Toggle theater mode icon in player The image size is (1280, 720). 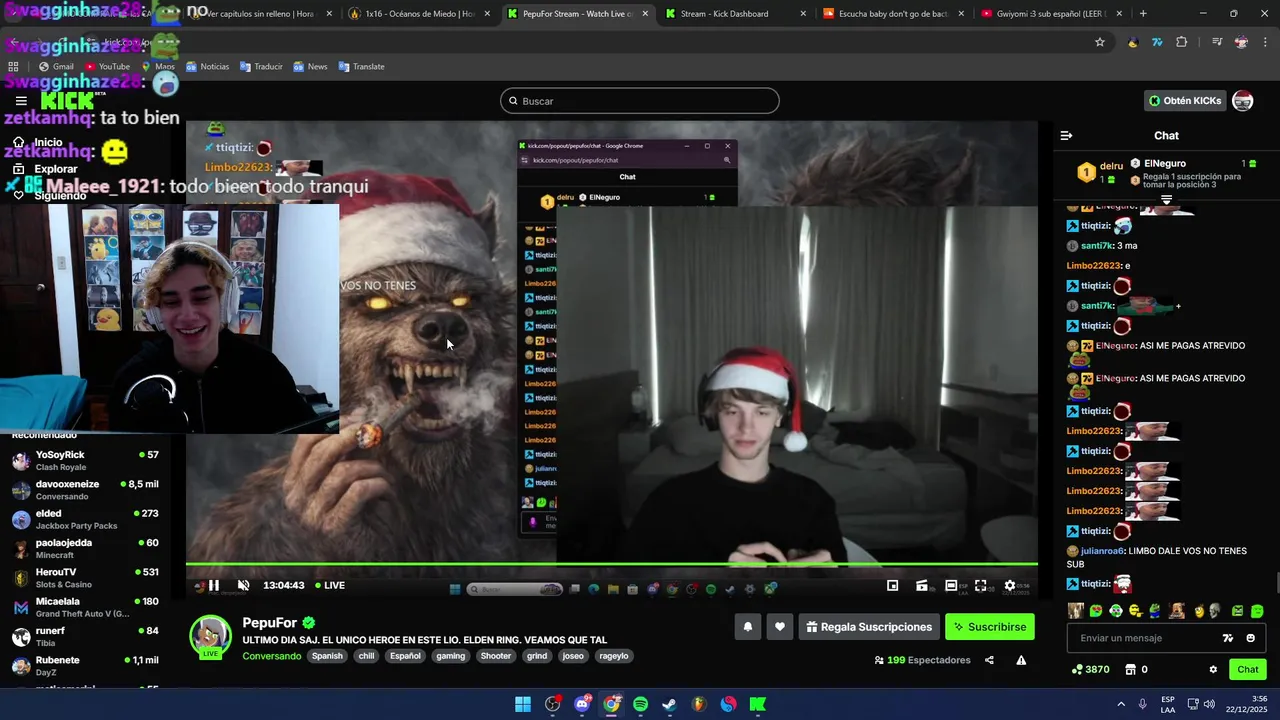[951, 586]
